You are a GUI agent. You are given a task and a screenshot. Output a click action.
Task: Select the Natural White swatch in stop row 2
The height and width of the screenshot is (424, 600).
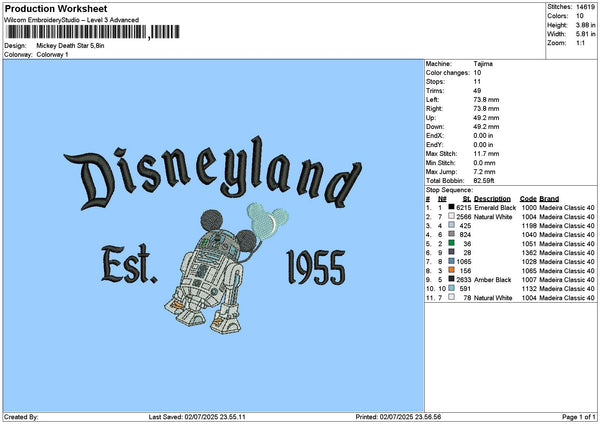pos(452,216)
